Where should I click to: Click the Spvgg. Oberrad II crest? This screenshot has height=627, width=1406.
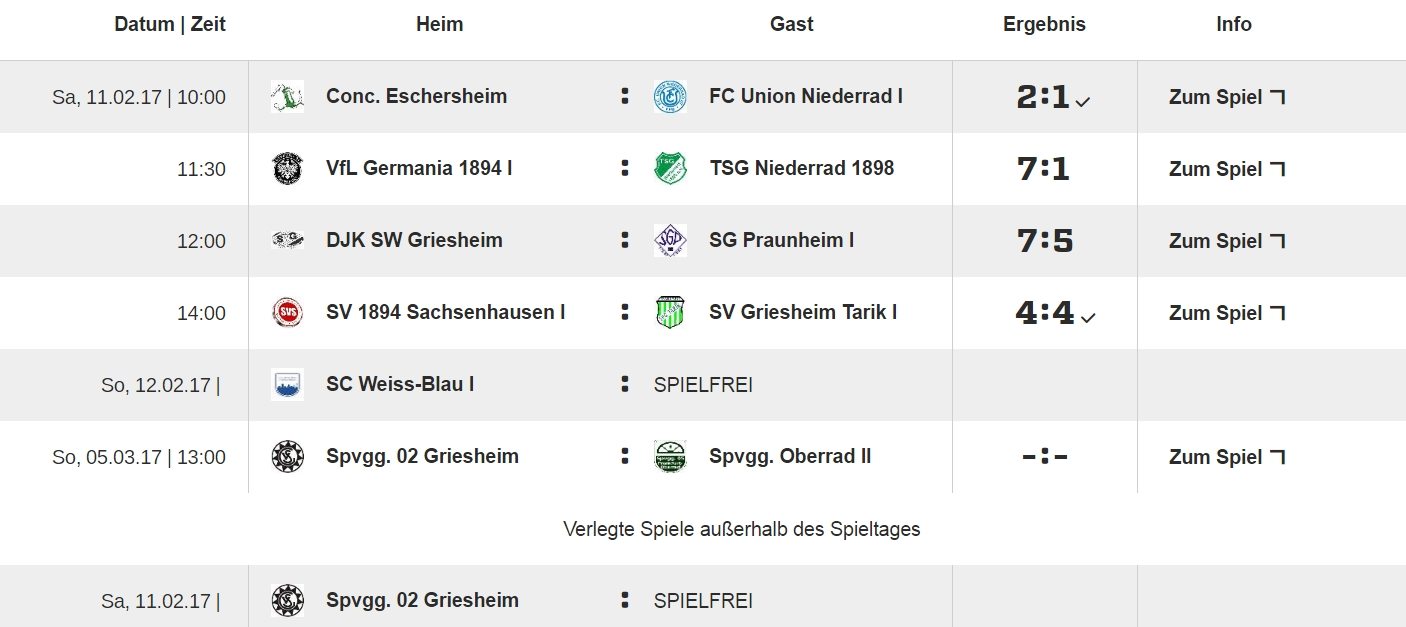(670, 457)
